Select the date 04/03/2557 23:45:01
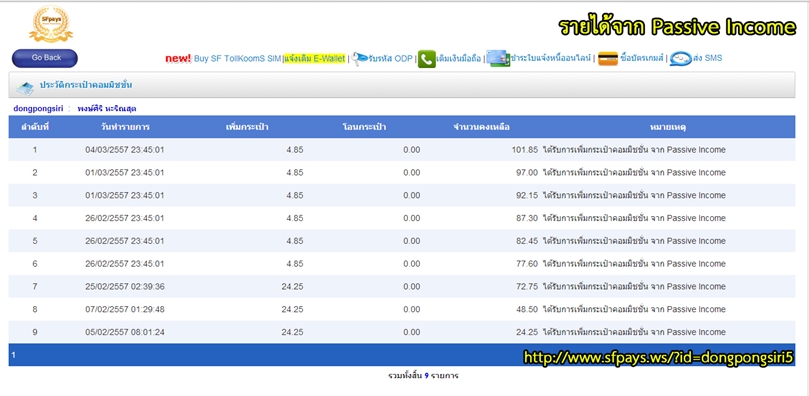This screenshot has width=809, height=396. pos(125,150)
